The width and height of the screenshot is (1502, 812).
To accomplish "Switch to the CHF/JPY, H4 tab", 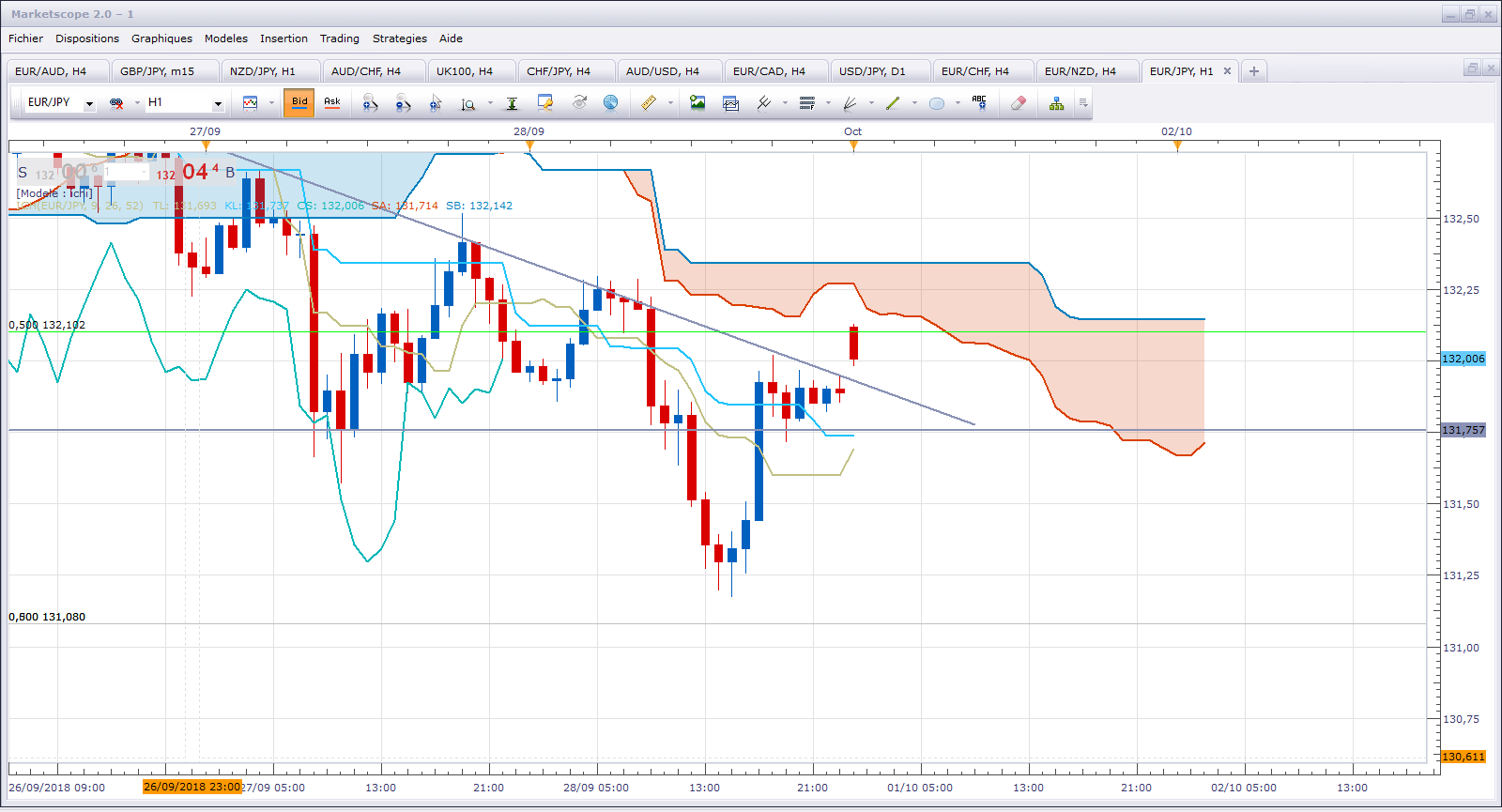I will [x=565, y=71].
